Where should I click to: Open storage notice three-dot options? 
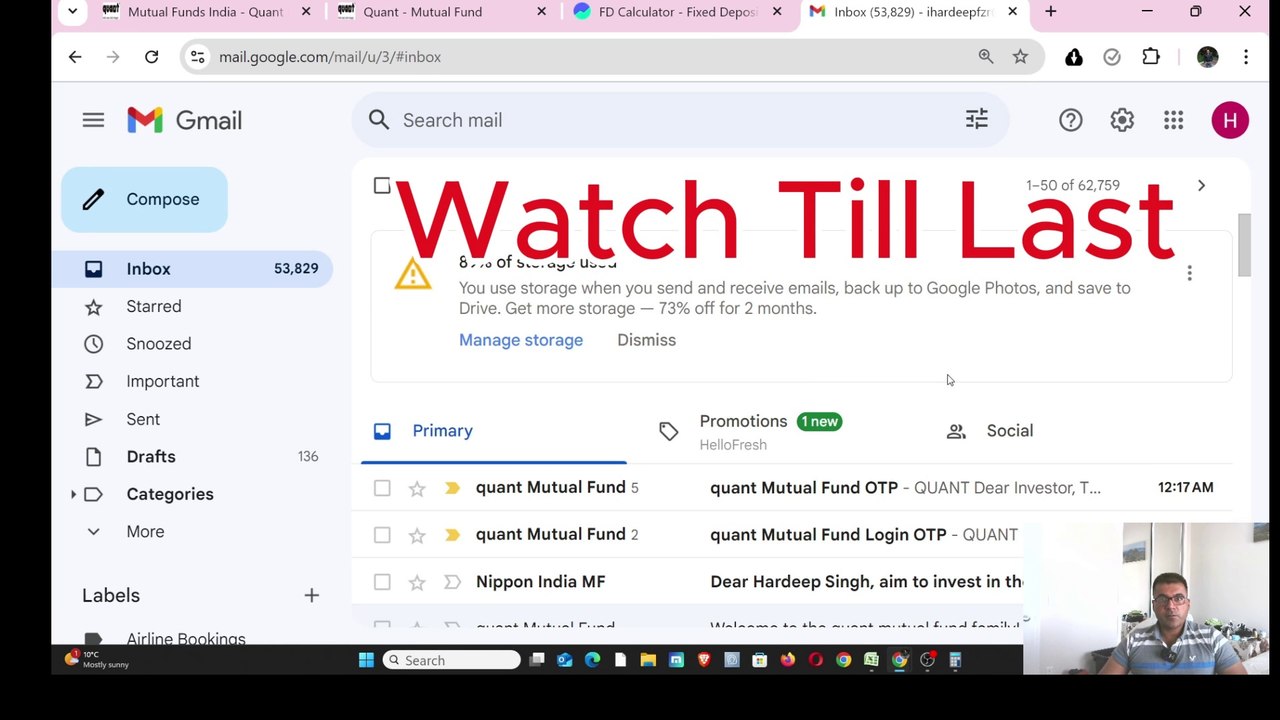coord(1189,273)
